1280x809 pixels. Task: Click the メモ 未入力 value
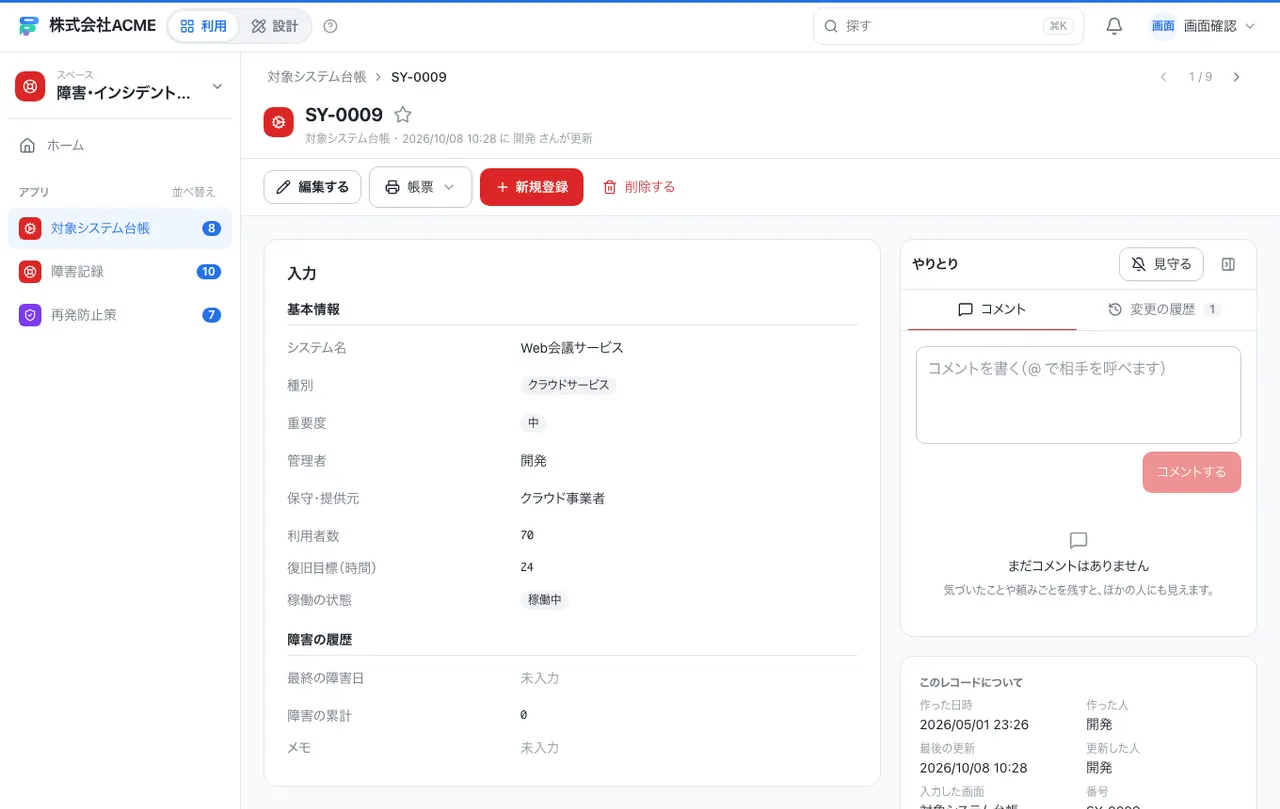539,748
